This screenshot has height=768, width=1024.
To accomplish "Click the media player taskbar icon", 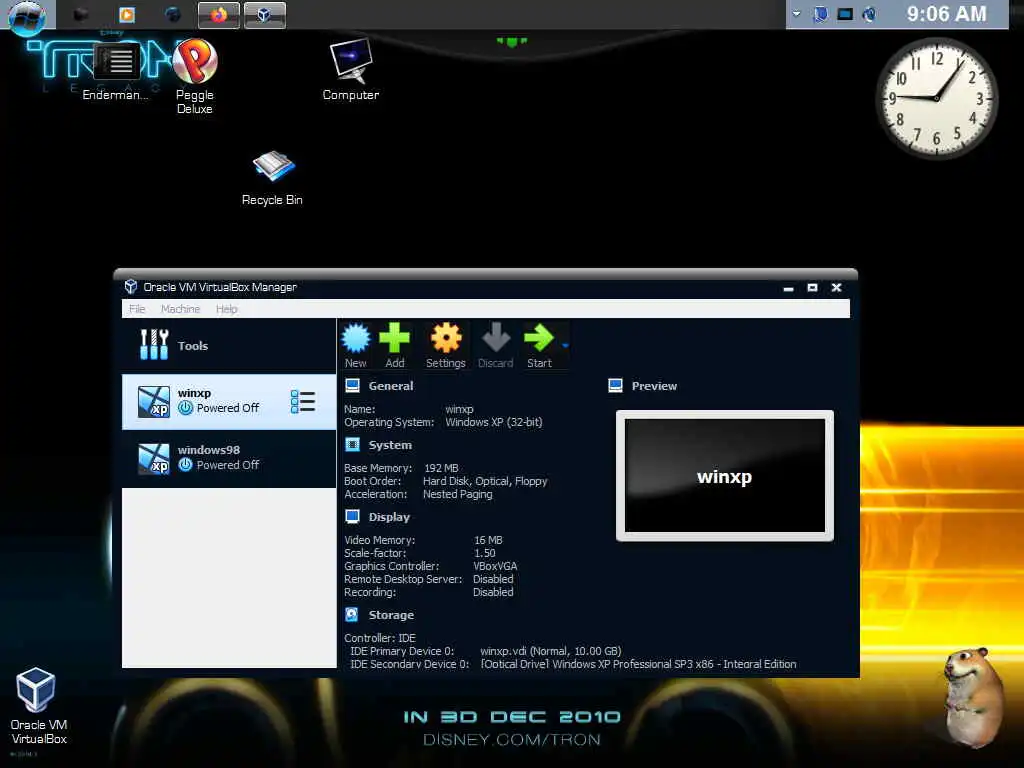I will pyautogui.click(x=127, y=14).
